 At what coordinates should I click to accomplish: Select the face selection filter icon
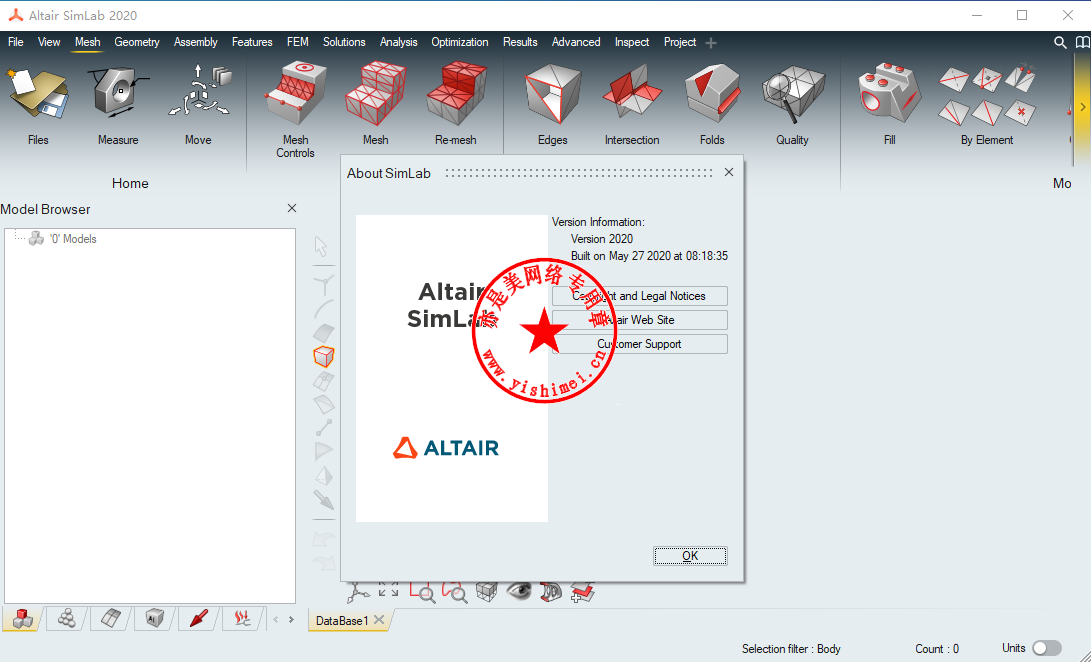point(324,333)
